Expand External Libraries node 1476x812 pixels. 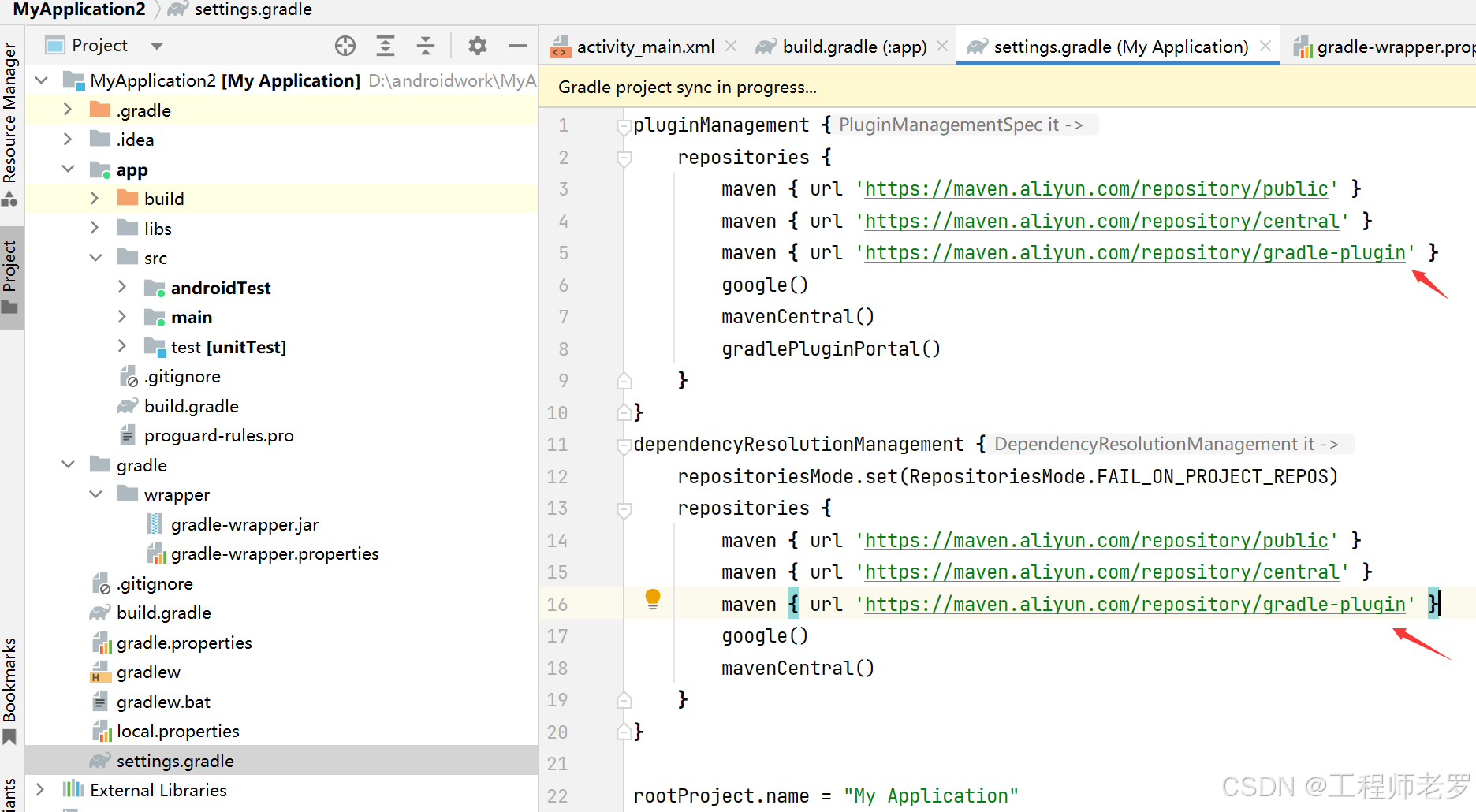(x=40, y=789)
